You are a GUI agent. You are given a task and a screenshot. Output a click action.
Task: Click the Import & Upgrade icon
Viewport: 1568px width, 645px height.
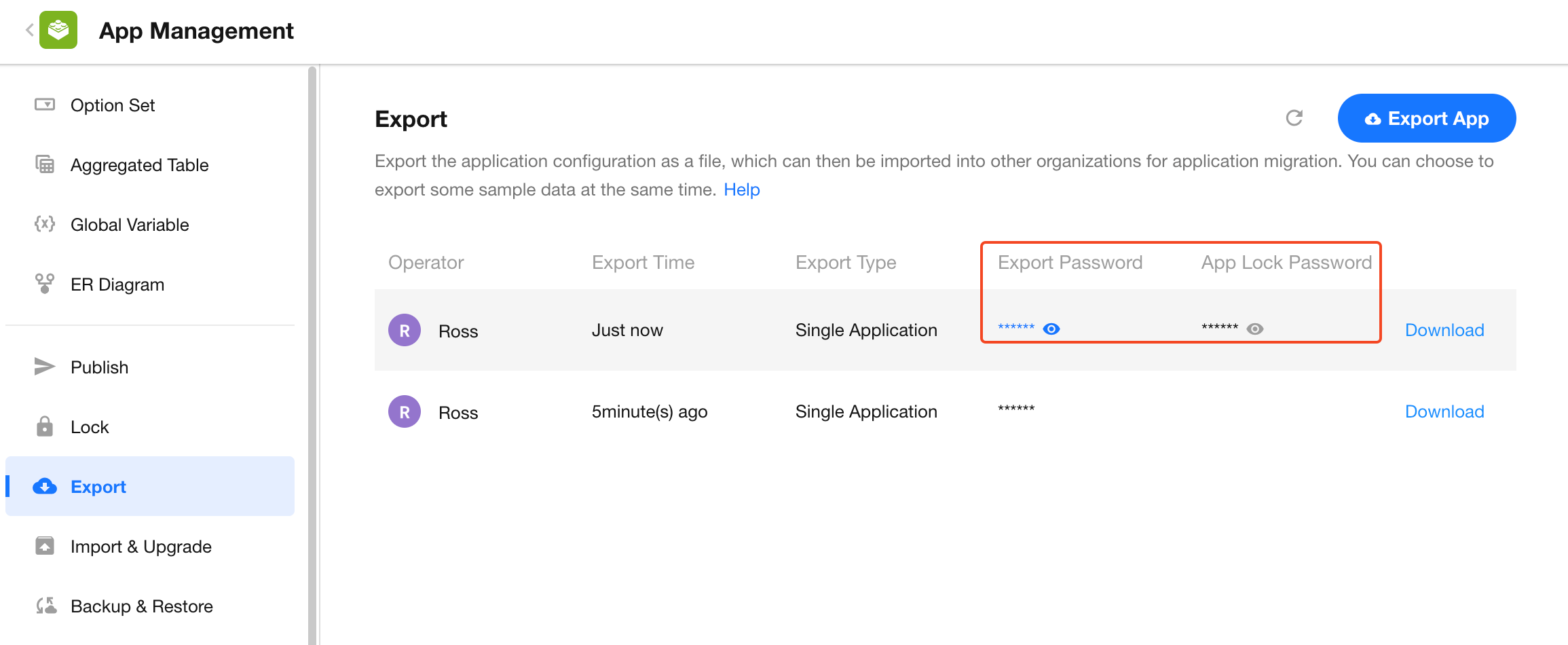coord(45,546)
